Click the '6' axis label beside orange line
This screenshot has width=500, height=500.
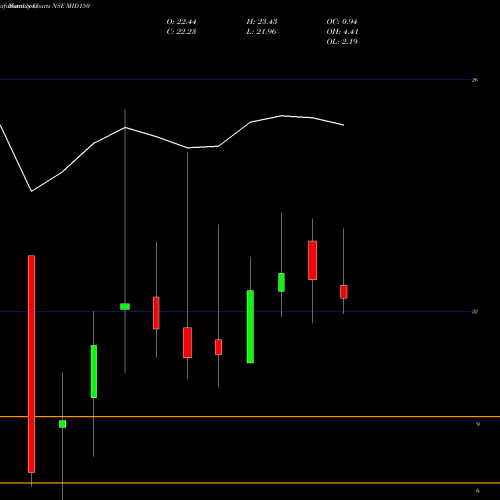[x=478, y=491]
